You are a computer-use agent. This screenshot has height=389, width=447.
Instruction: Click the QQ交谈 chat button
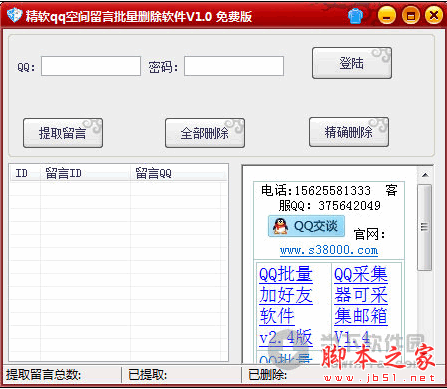(x=306, y=226)
